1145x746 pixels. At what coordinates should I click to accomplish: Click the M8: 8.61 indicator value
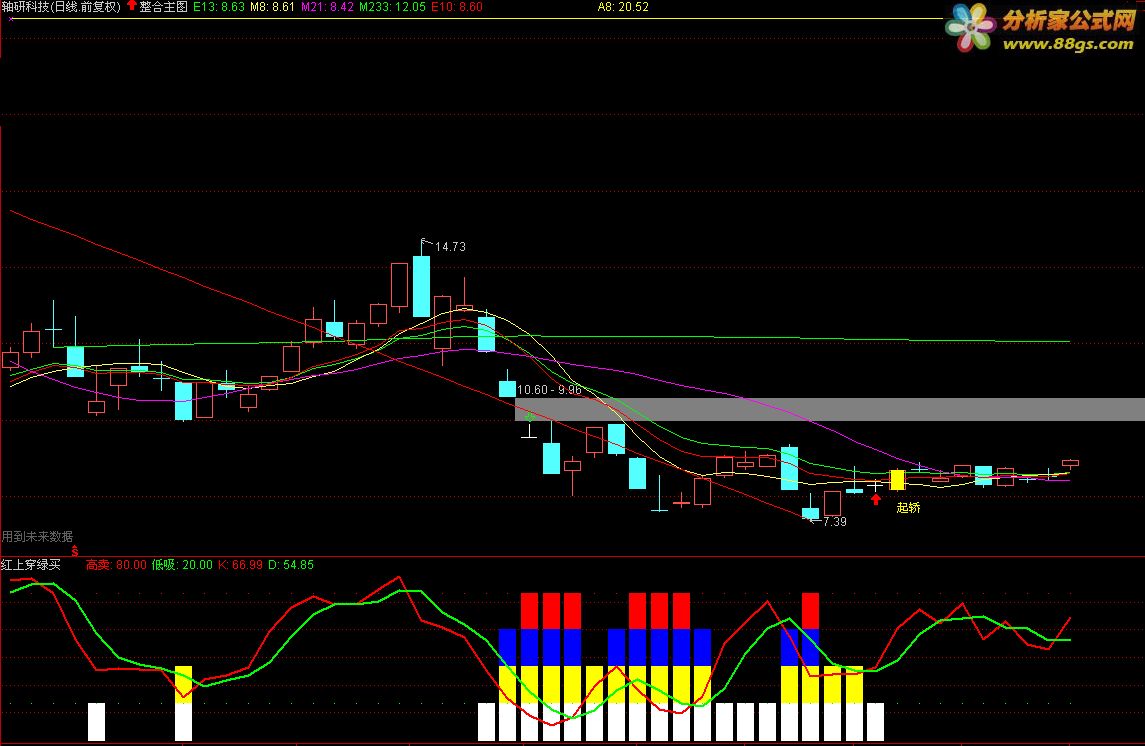(x=272, y=7)
